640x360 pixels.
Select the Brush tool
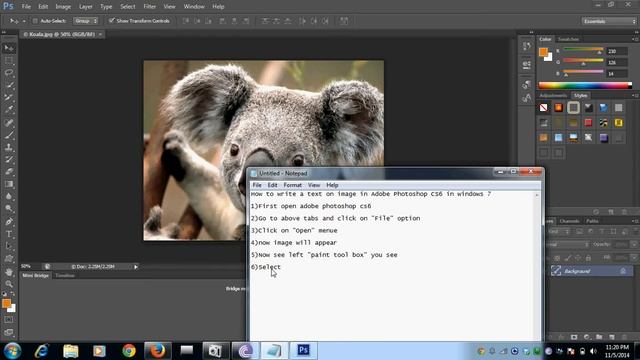[x=9, y=135]
